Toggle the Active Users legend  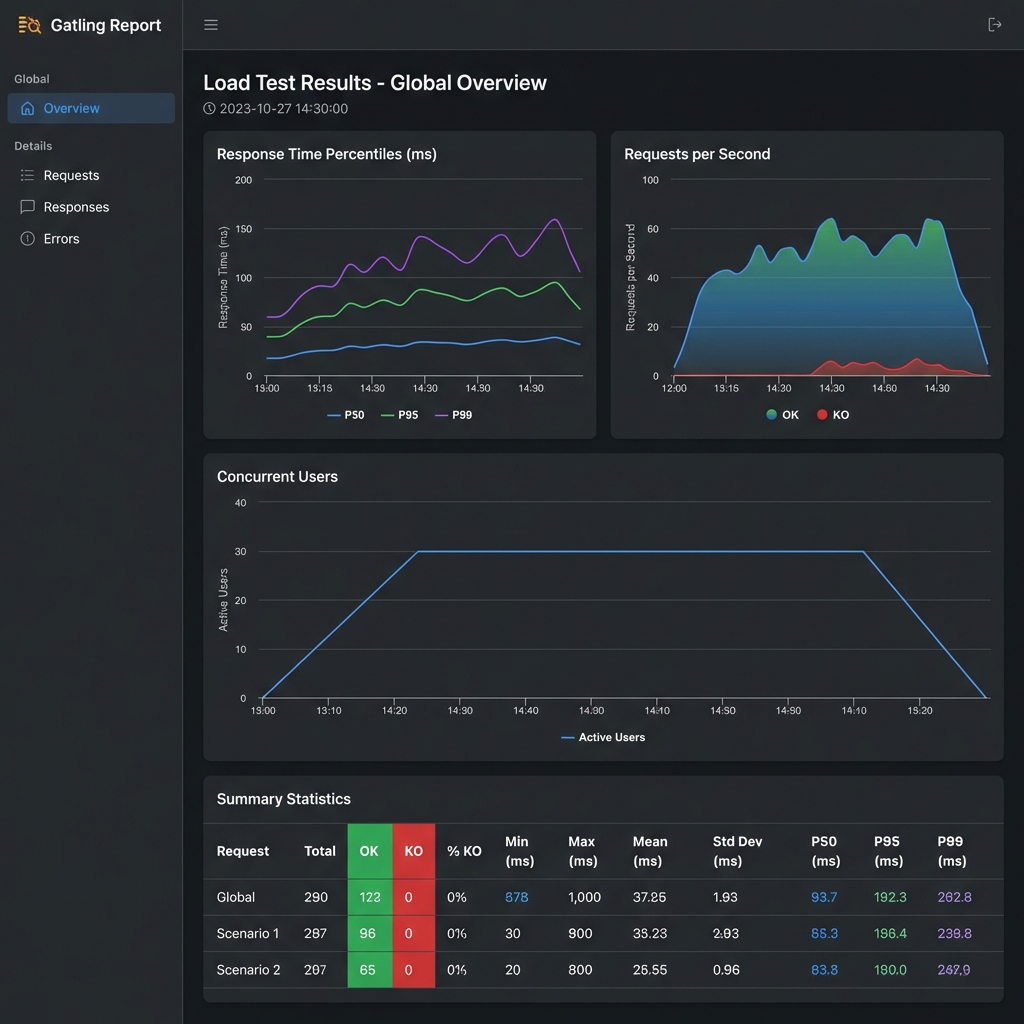pyautogui.click(x=602, y=737)
